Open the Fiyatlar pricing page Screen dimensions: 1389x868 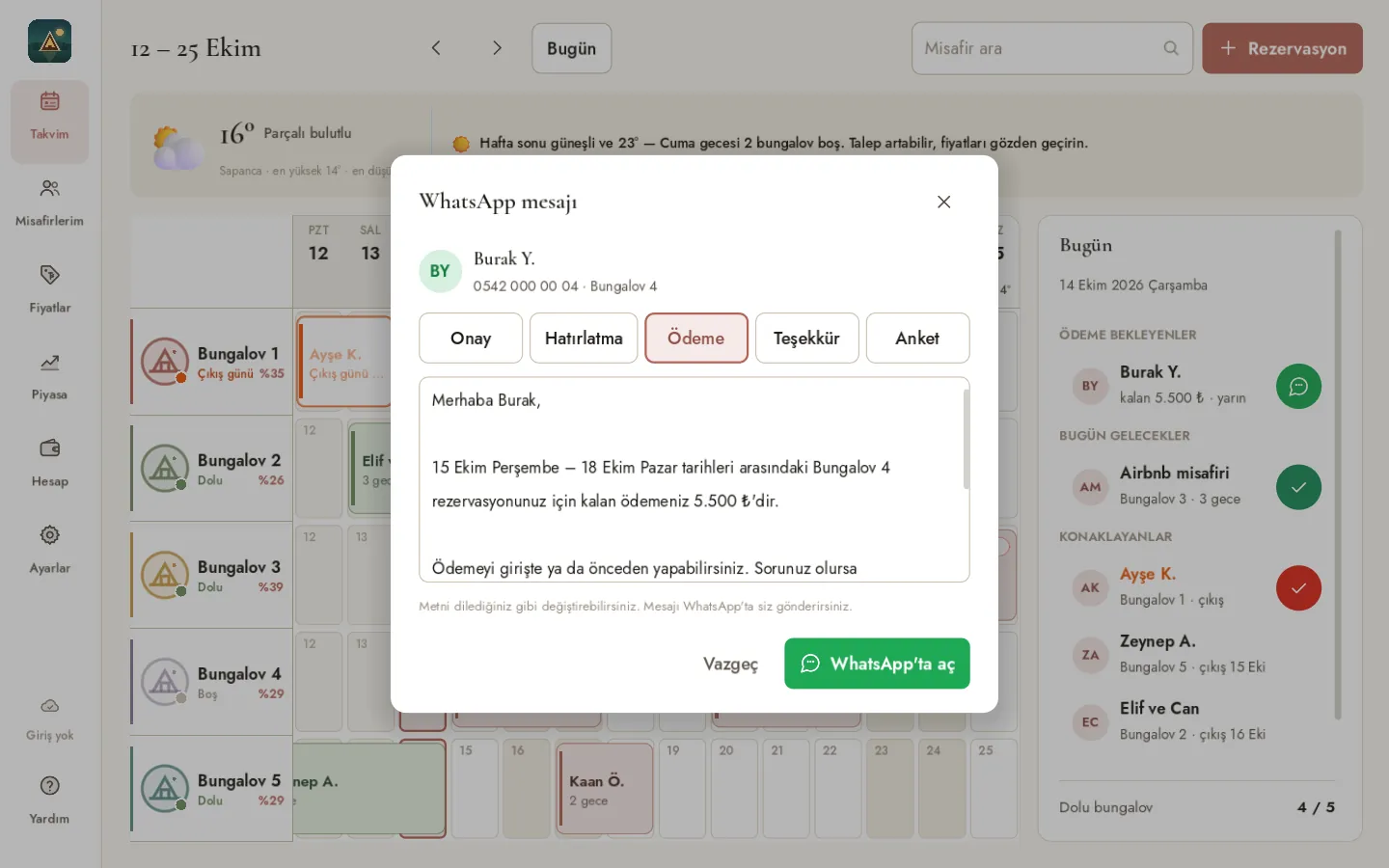pos(49,289)
